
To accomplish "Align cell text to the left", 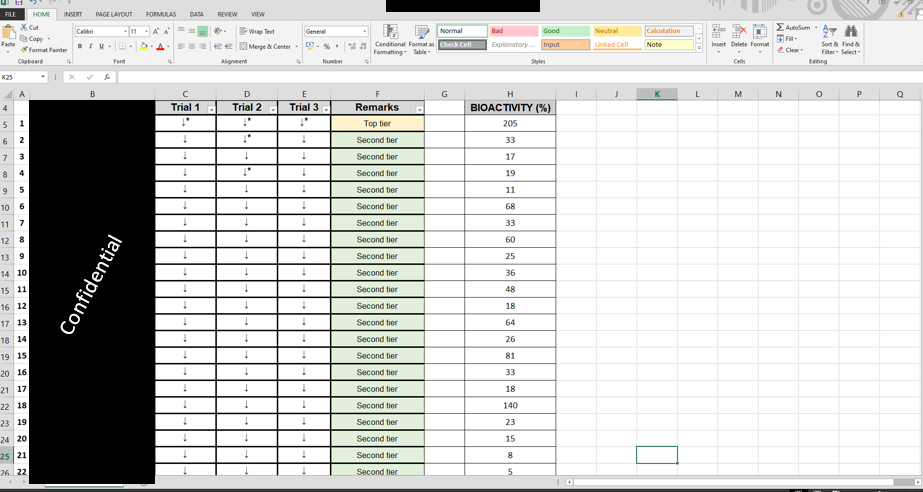I will [182, 46].
